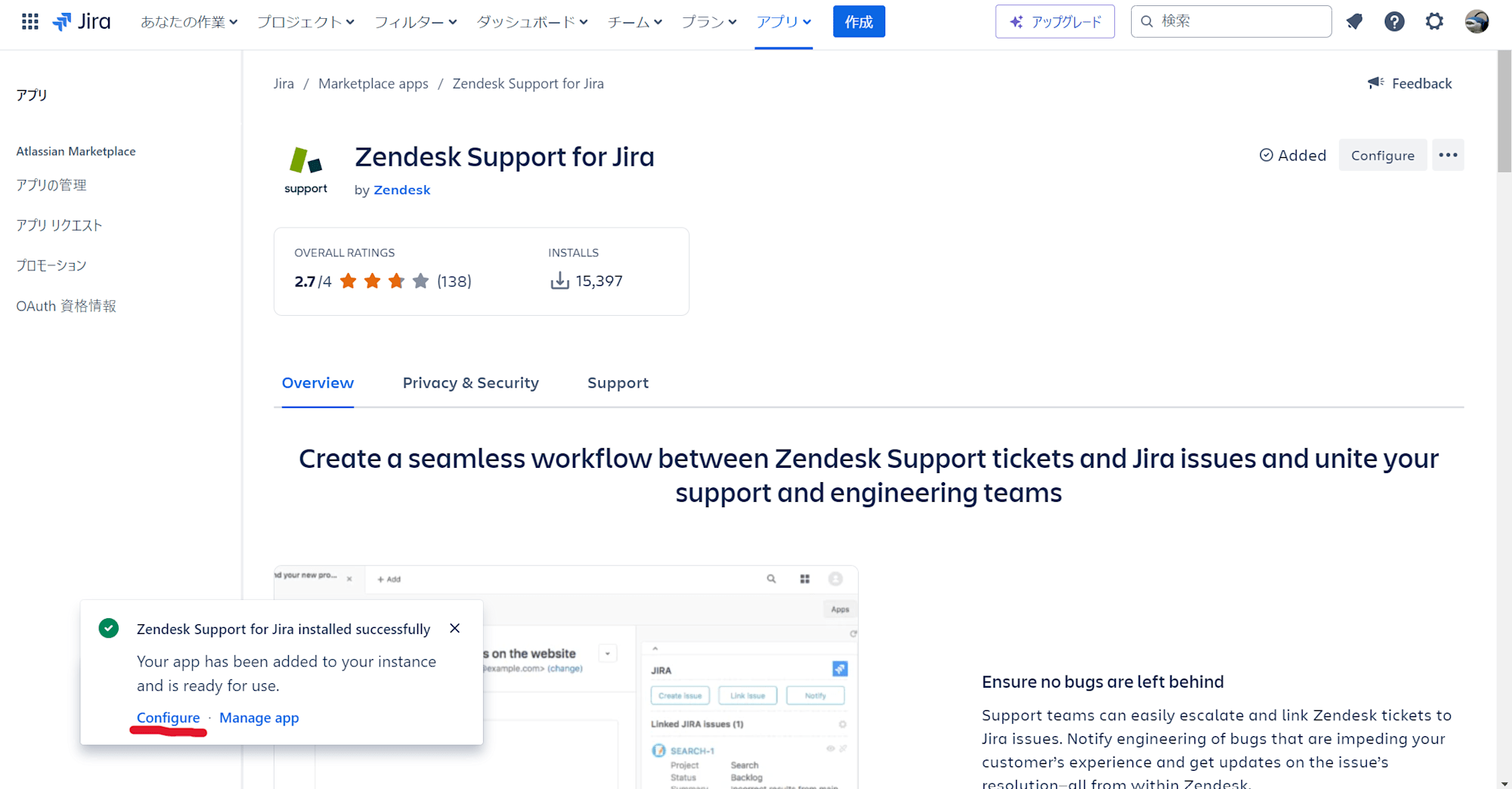Click the app preview screenshot thumbnail
The width and height of the screenshot is (1512, 789).
click(565, 677)
